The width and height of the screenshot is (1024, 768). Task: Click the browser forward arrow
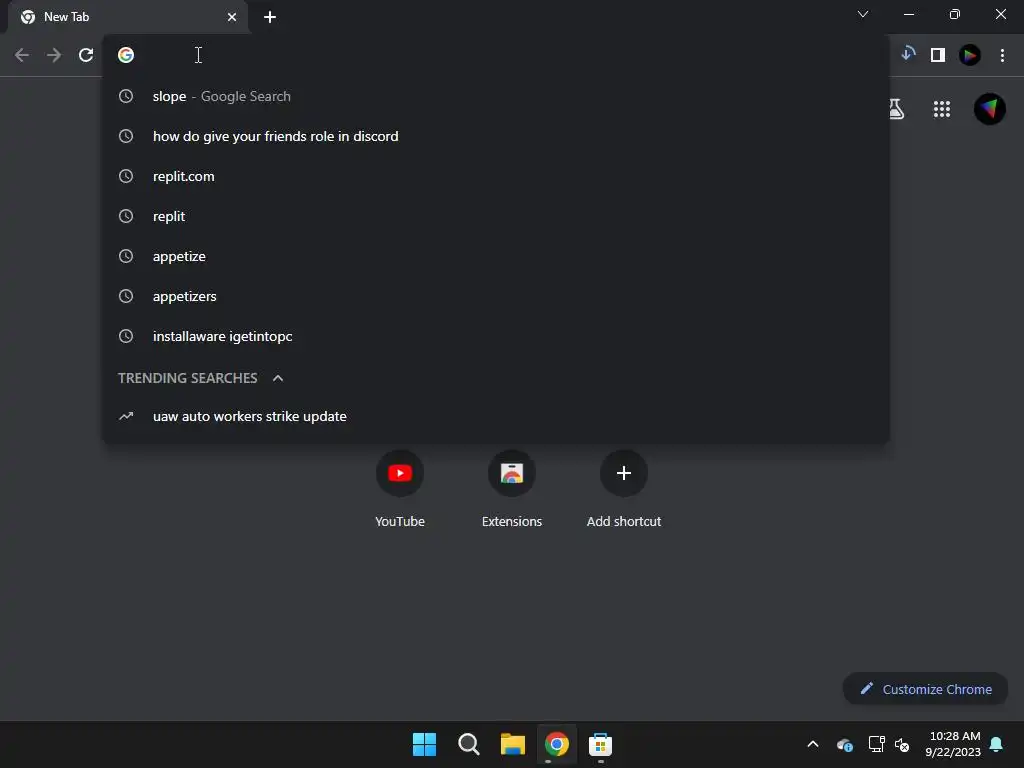pyautogui.click(x=54, y=56)
